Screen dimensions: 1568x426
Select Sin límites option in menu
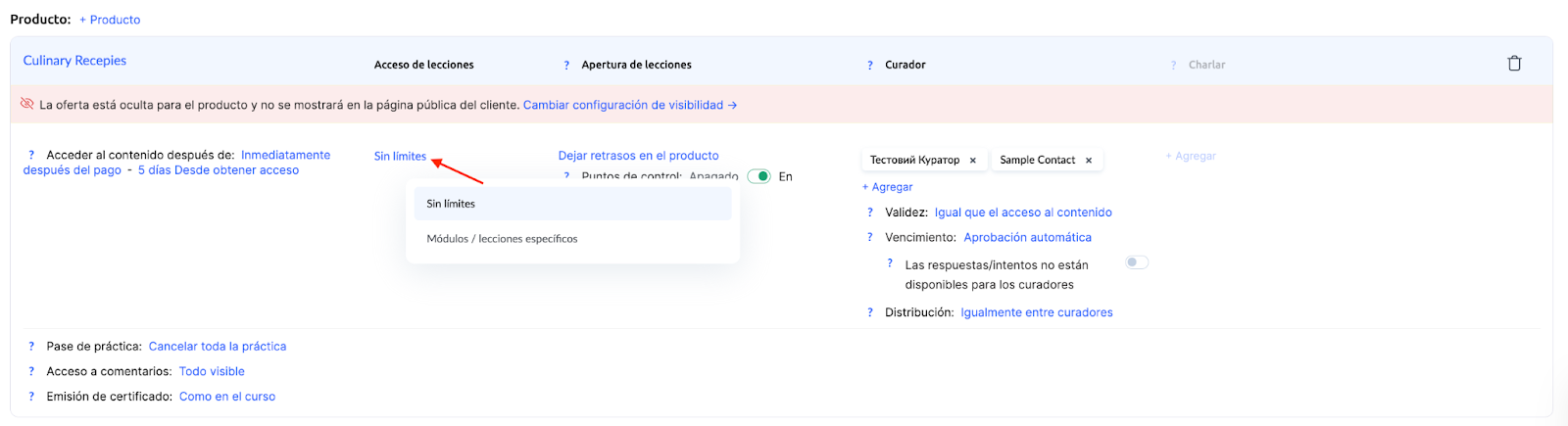572,204
